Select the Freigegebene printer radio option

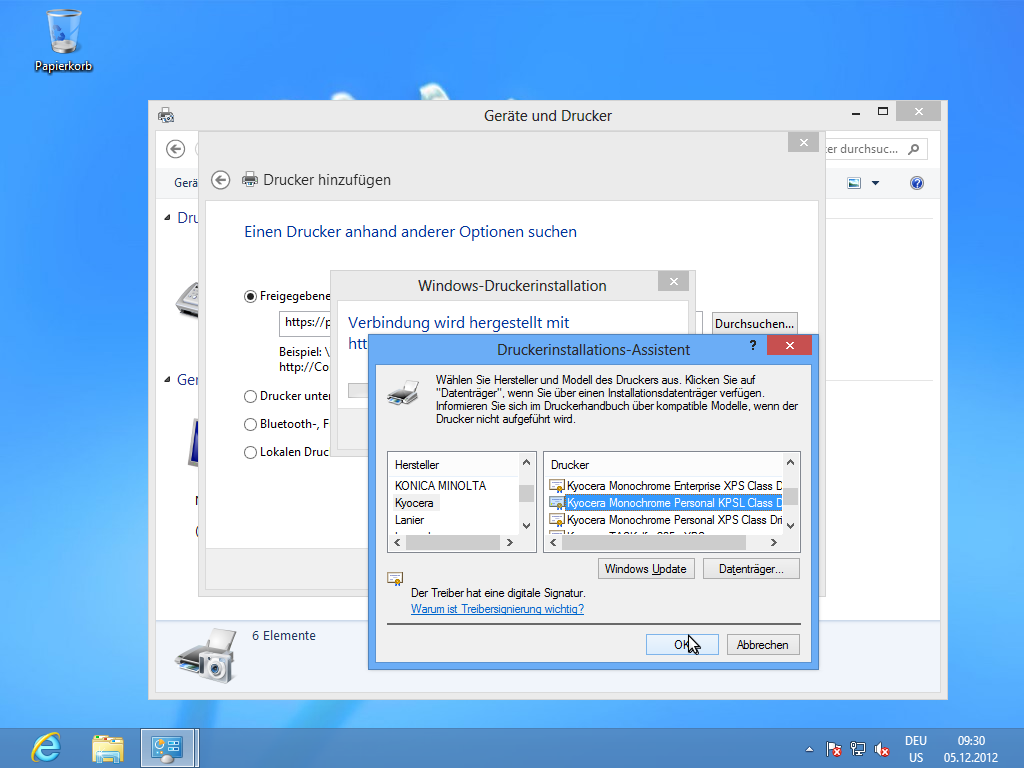250,296
